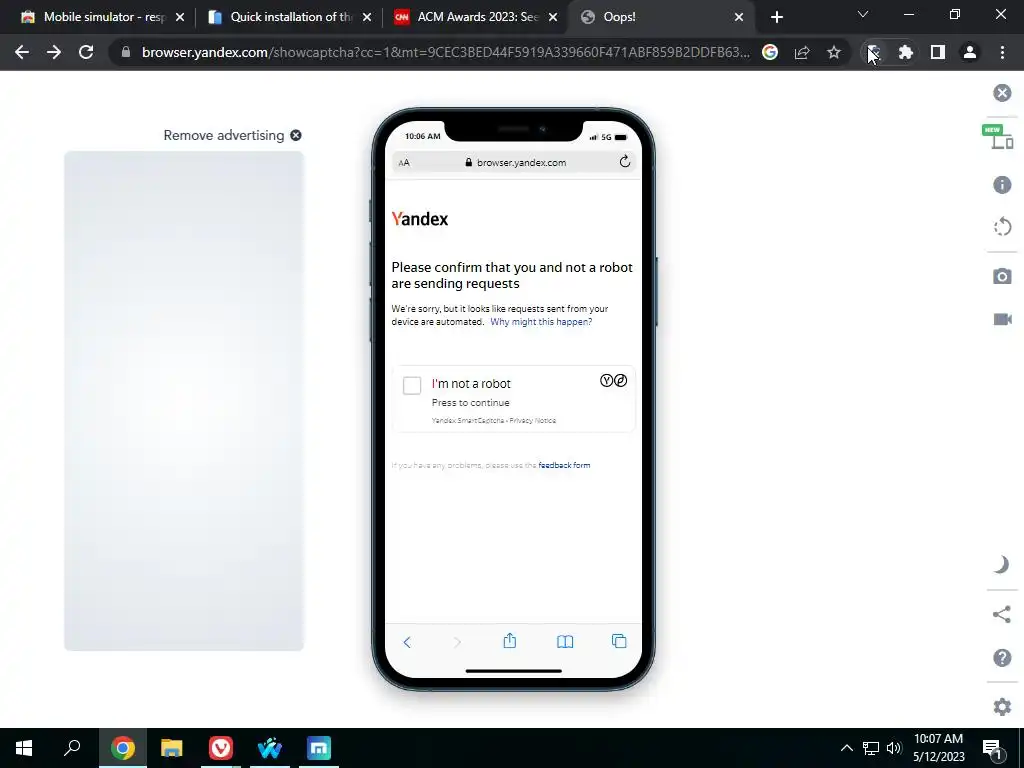Viewport: 1024px width, 768px height.
Task: Open volume control in system tray
Action: pos(894,748)
